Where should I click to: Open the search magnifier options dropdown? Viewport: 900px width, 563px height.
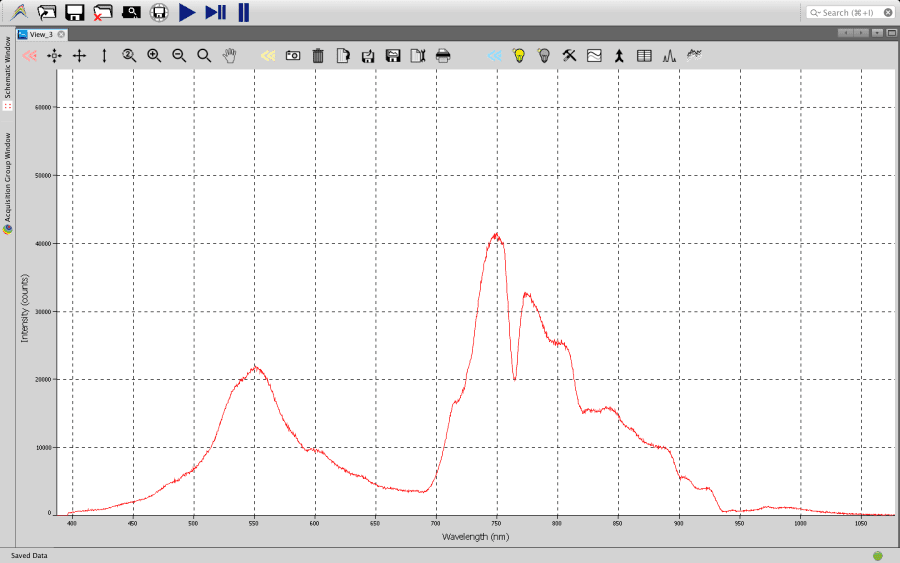pyautogui.click(x=815, y=13)
